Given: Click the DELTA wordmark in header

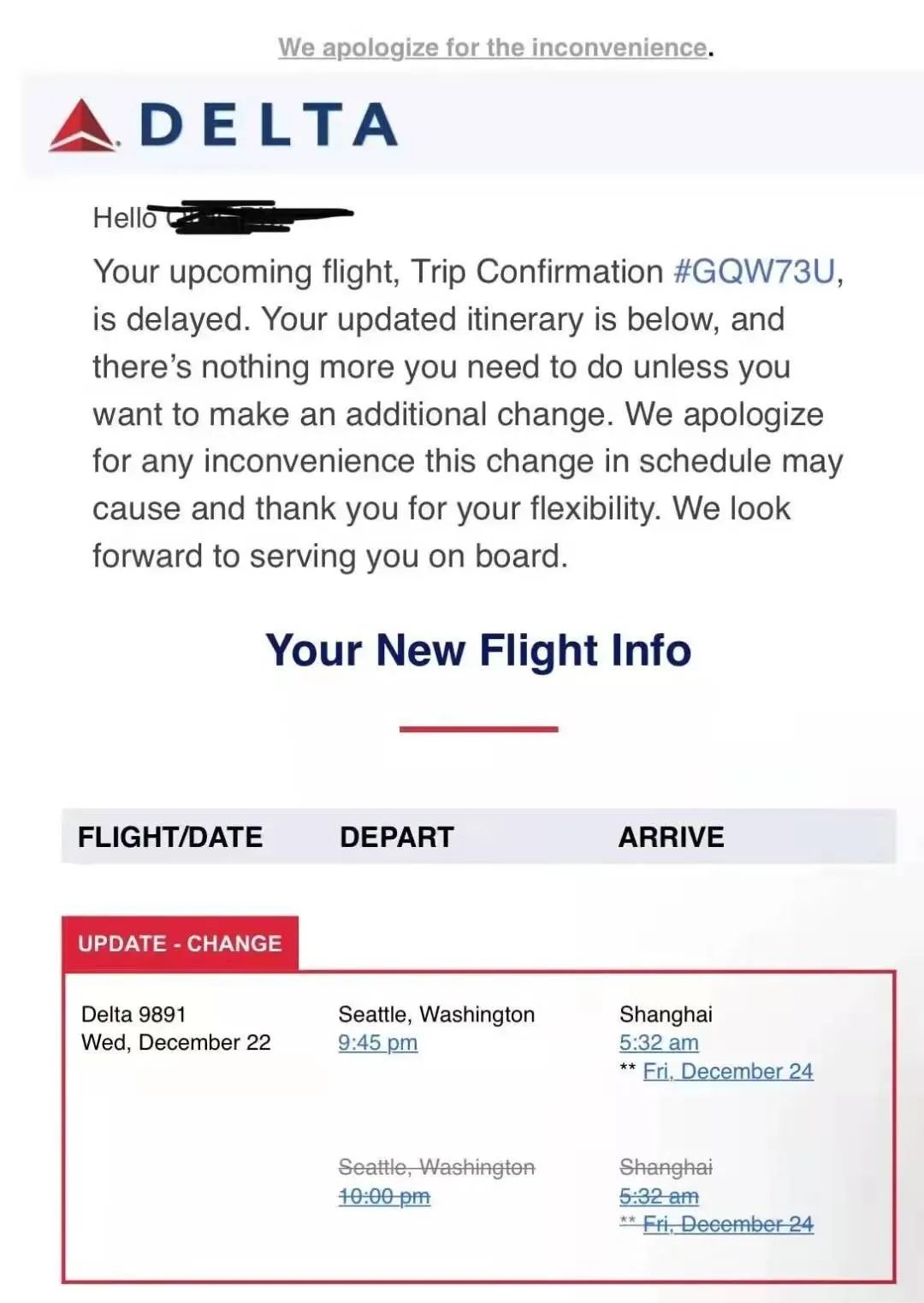Looking at the screenshot, I should click(x=269, y=125).
